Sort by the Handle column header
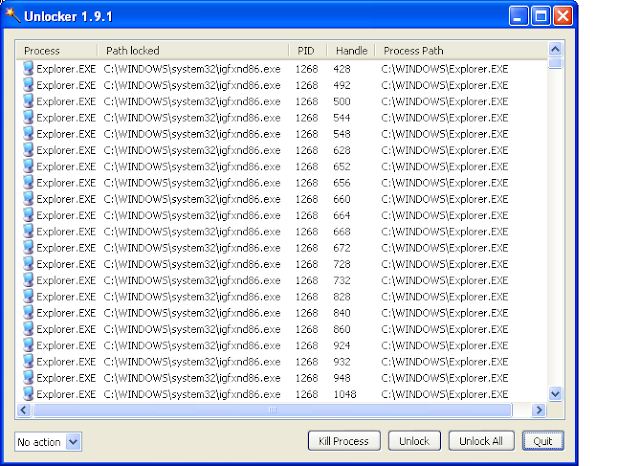This screenshot has width=640, height=466. pos(351,51)
